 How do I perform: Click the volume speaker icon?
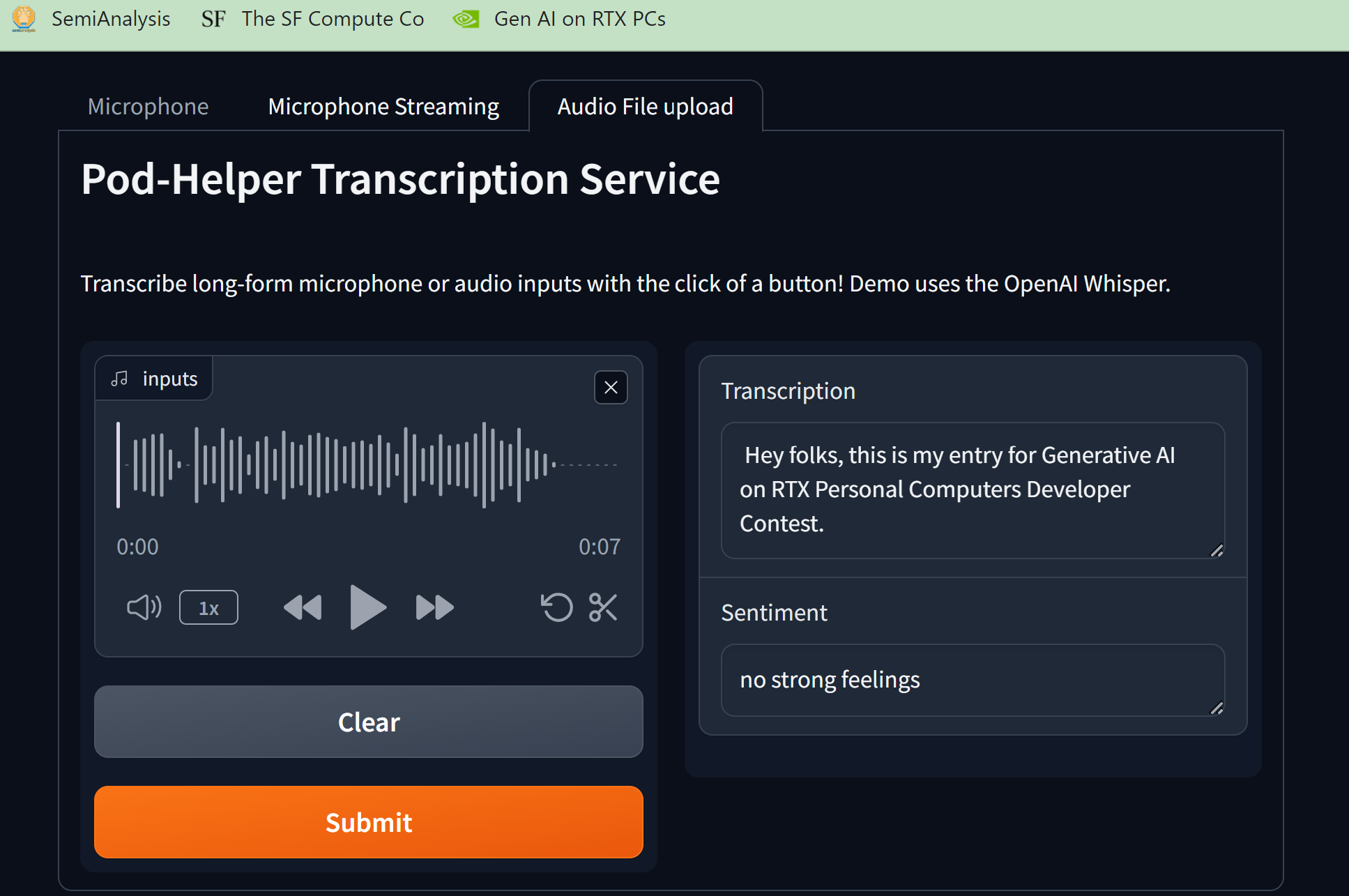click(144, 607)
